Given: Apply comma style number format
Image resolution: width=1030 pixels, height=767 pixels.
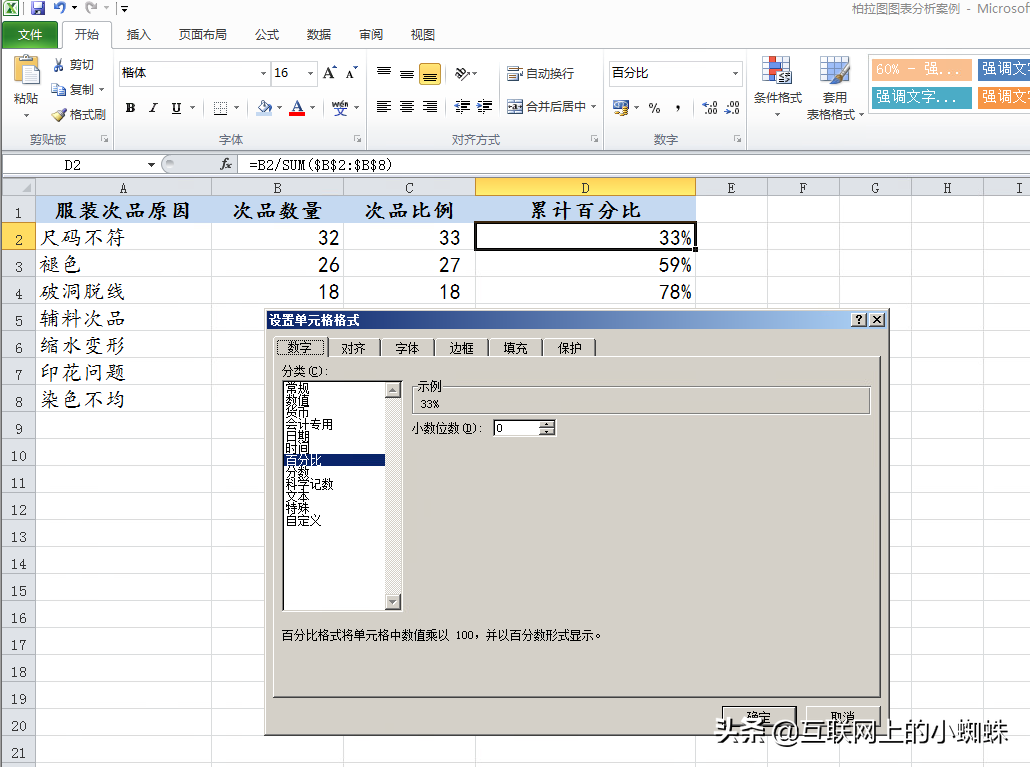Looking at the screenshot, I should (678, 108).
